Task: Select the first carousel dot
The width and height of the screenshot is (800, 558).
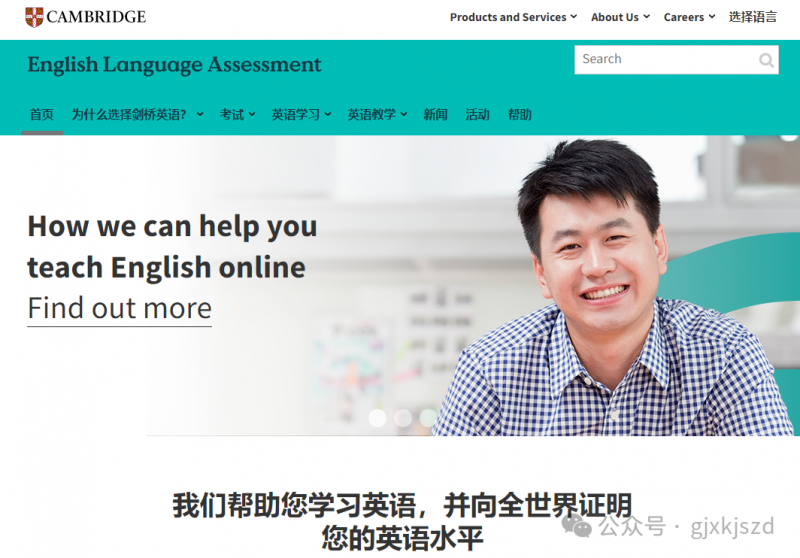Action: click(378, 418)
